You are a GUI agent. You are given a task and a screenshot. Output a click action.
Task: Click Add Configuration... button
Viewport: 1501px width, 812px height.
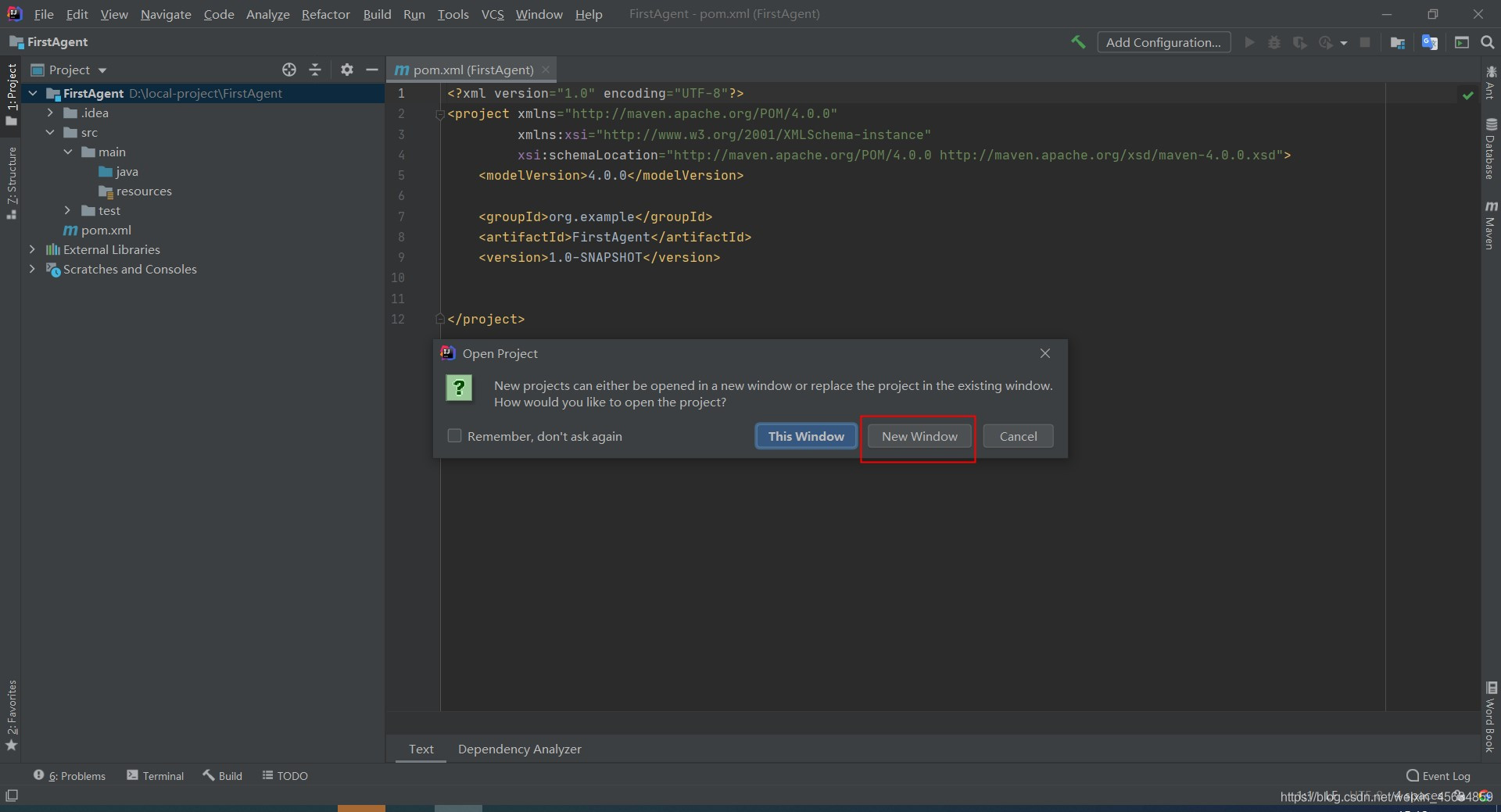1163,42
